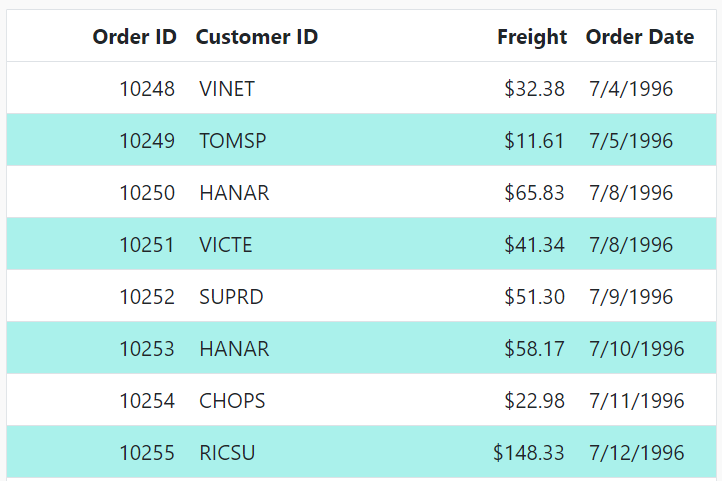Screen dimensions: 722x481
Task: Select the VICTE customer cell
Action: point(226,245)
